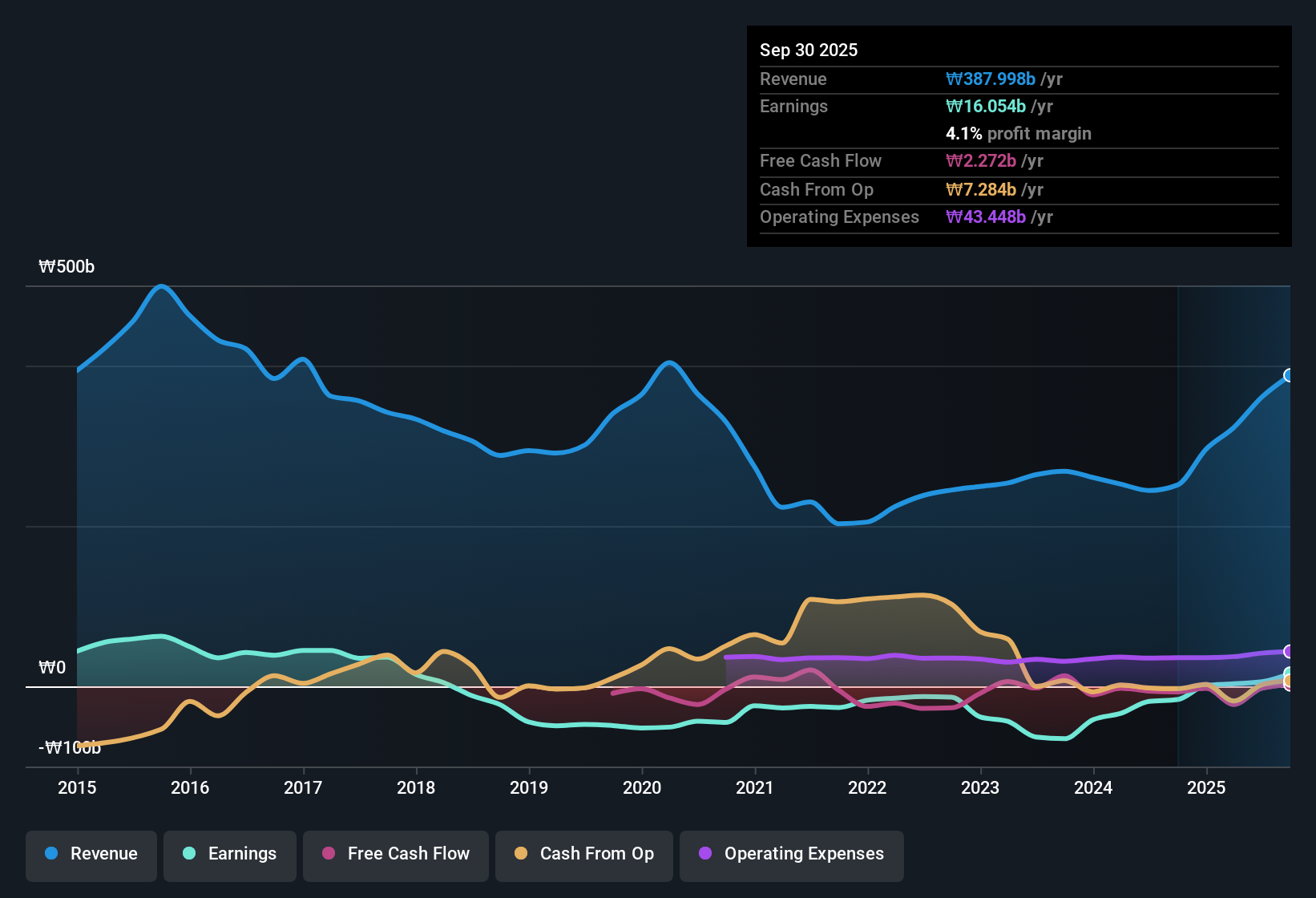Toggle the Revenue series visibility in legend
Image resolution: width=1316 pixels, height=898 pixels.
pyautogui.click(x=91, y=854)
